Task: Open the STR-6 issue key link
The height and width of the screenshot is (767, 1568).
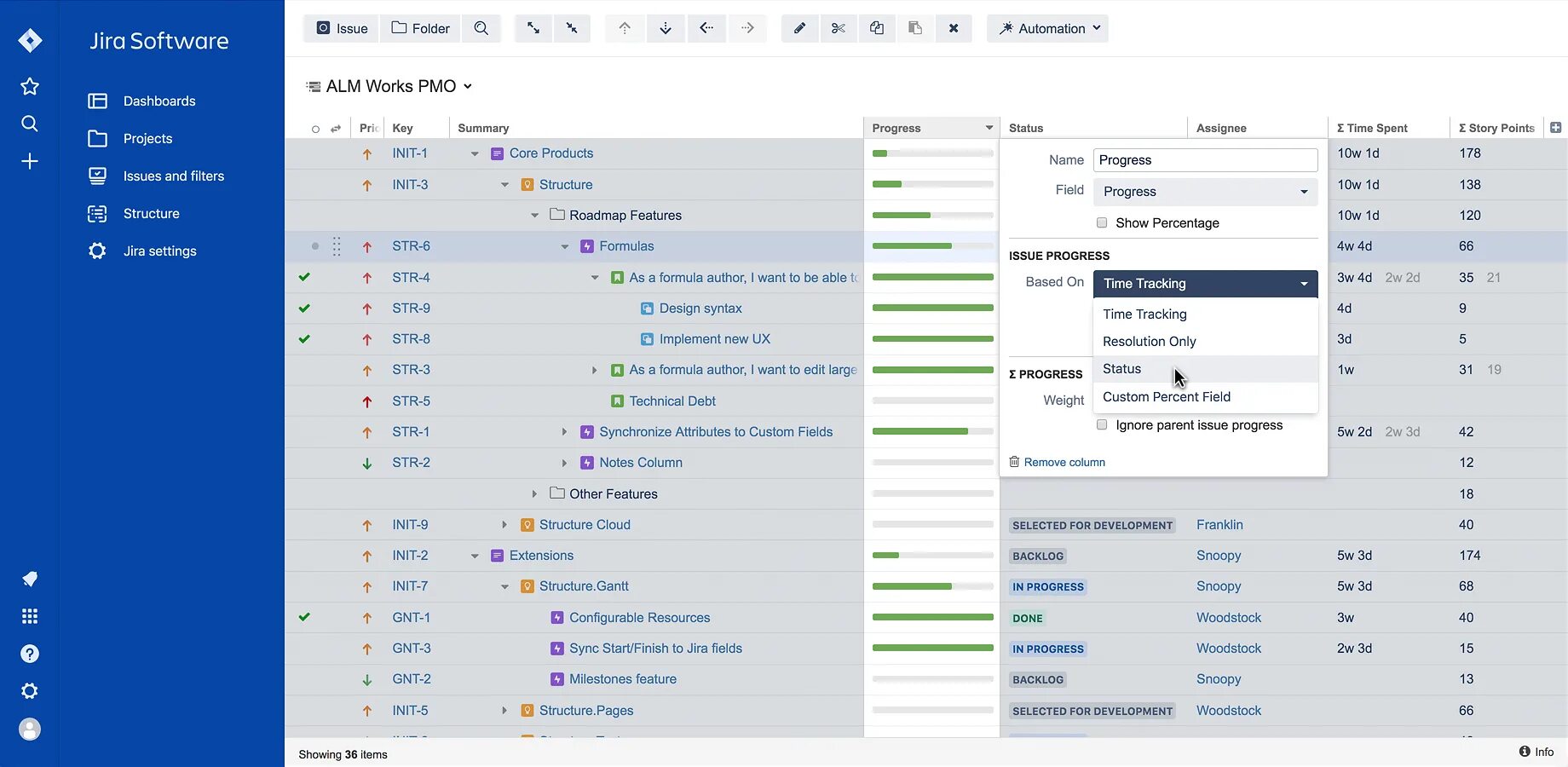Action: pos(411,246)
